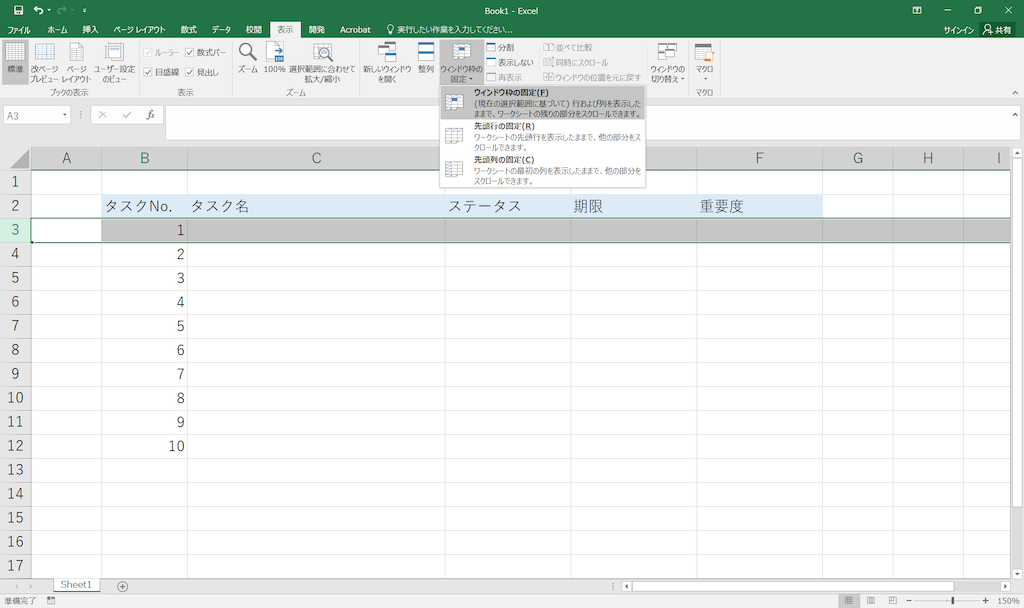Switch to the 校閲 tab

253,29
